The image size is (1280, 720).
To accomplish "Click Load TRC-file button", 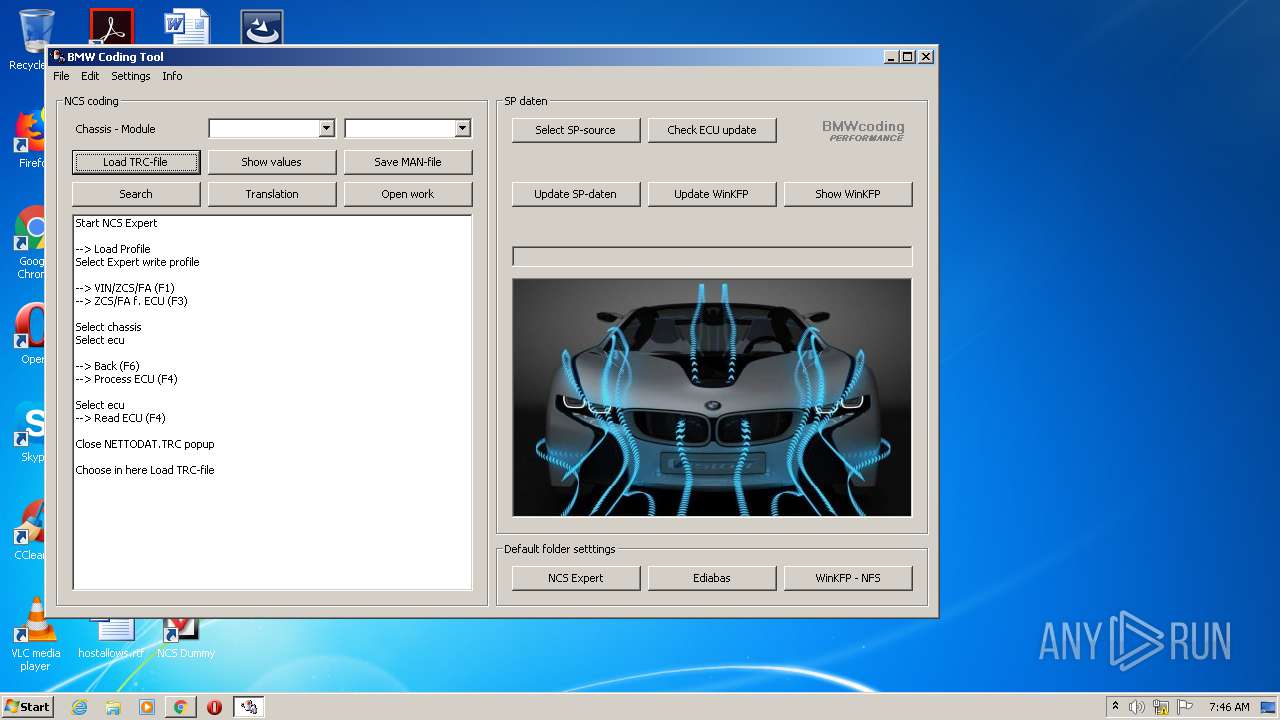I will point(136,162).
